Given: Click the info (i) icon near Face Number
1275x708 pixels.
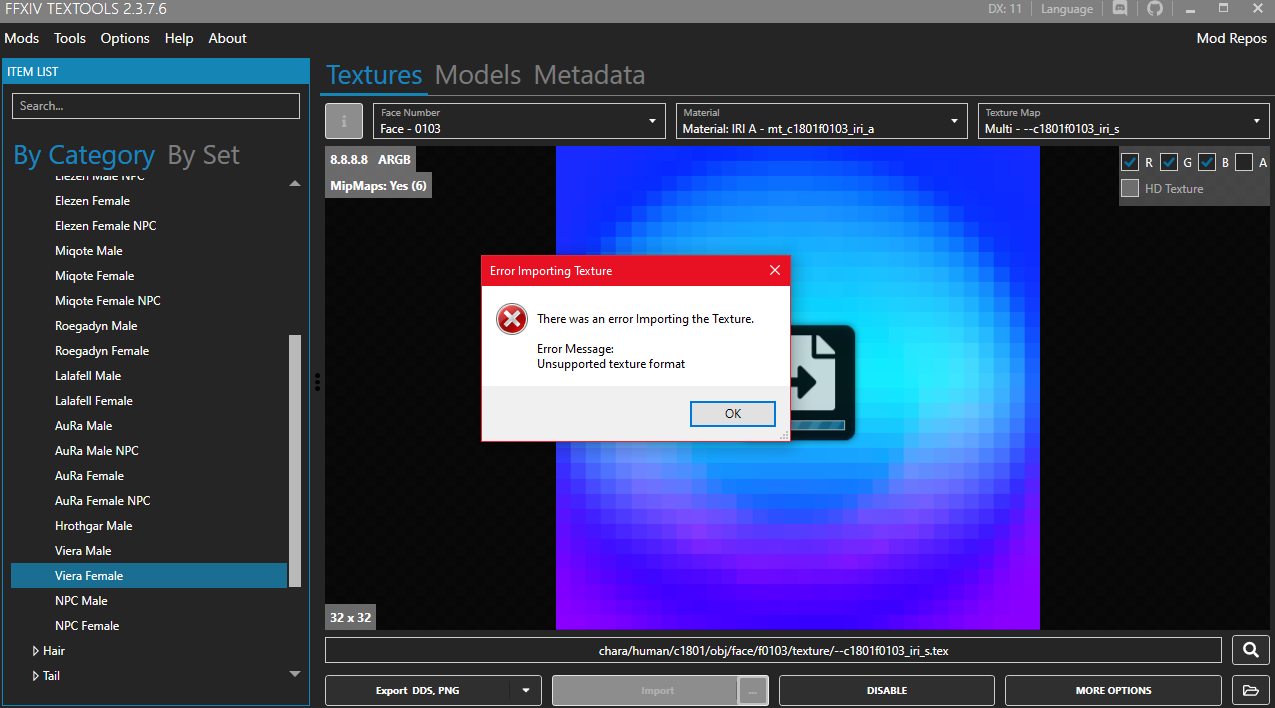Looking at the screenshot, I should click(343, 120).
